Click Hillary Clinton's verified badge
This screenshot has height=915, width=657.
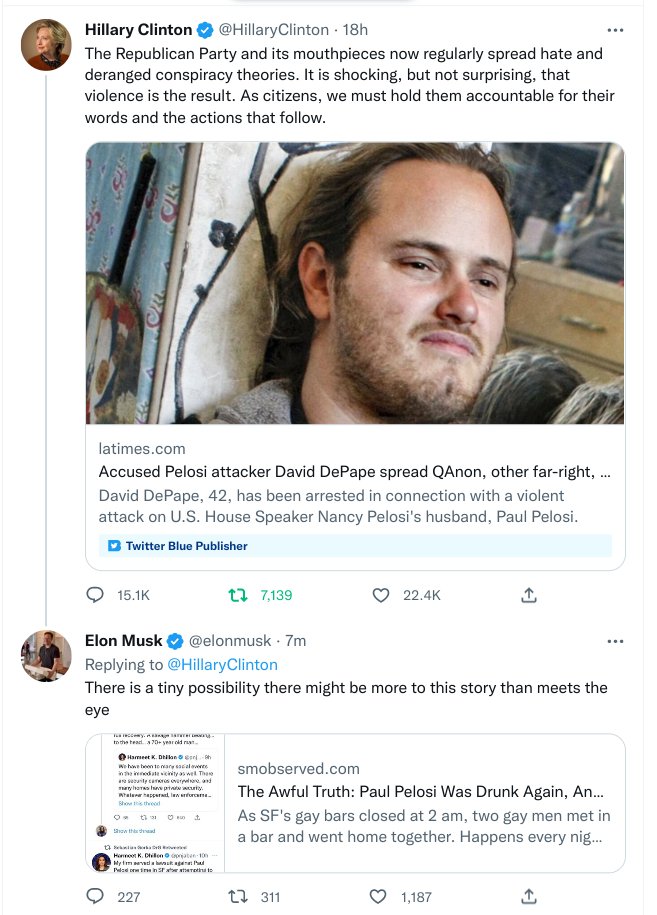pos(205,30)
